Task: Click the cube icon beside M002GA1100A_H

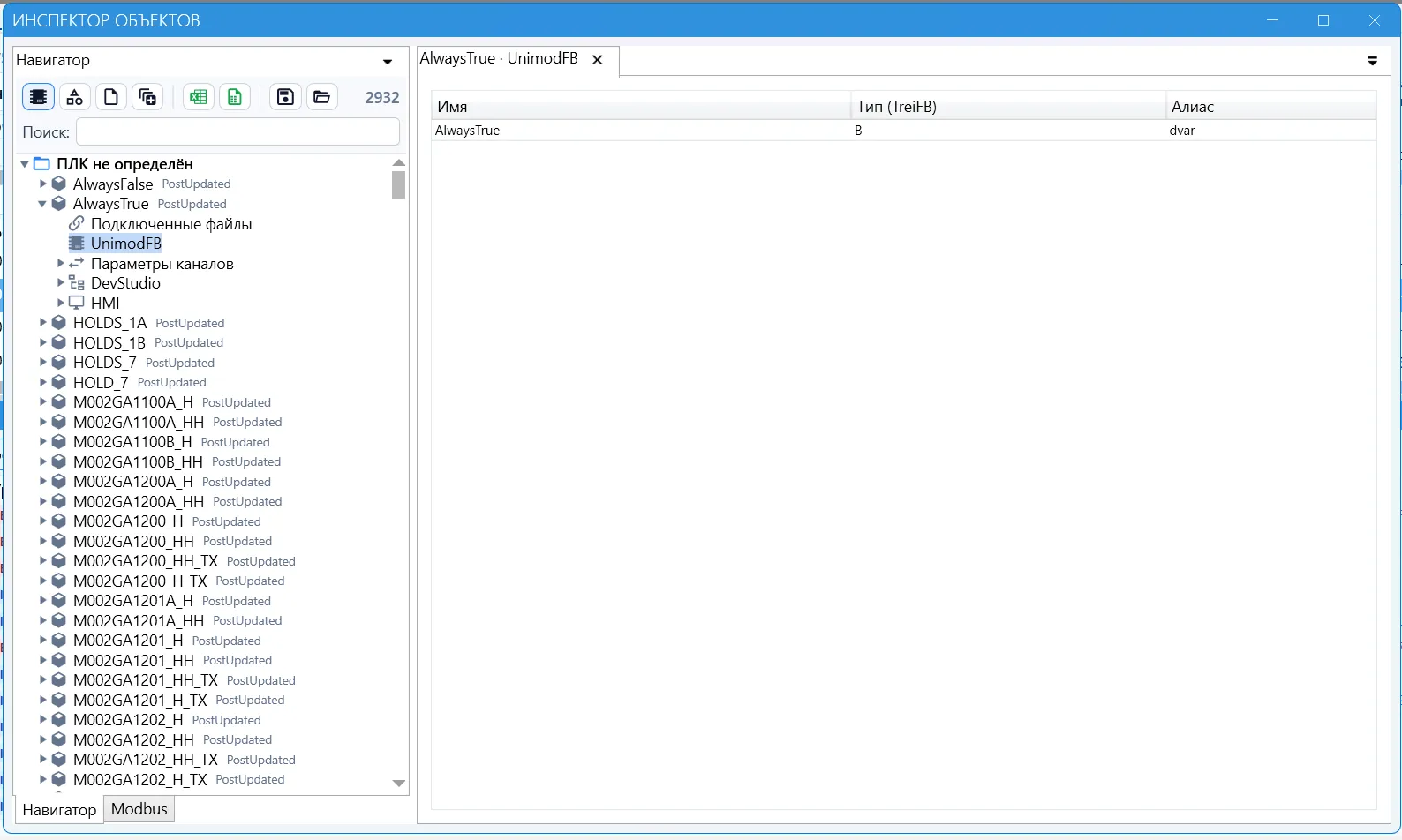Action: click(59, 402)
